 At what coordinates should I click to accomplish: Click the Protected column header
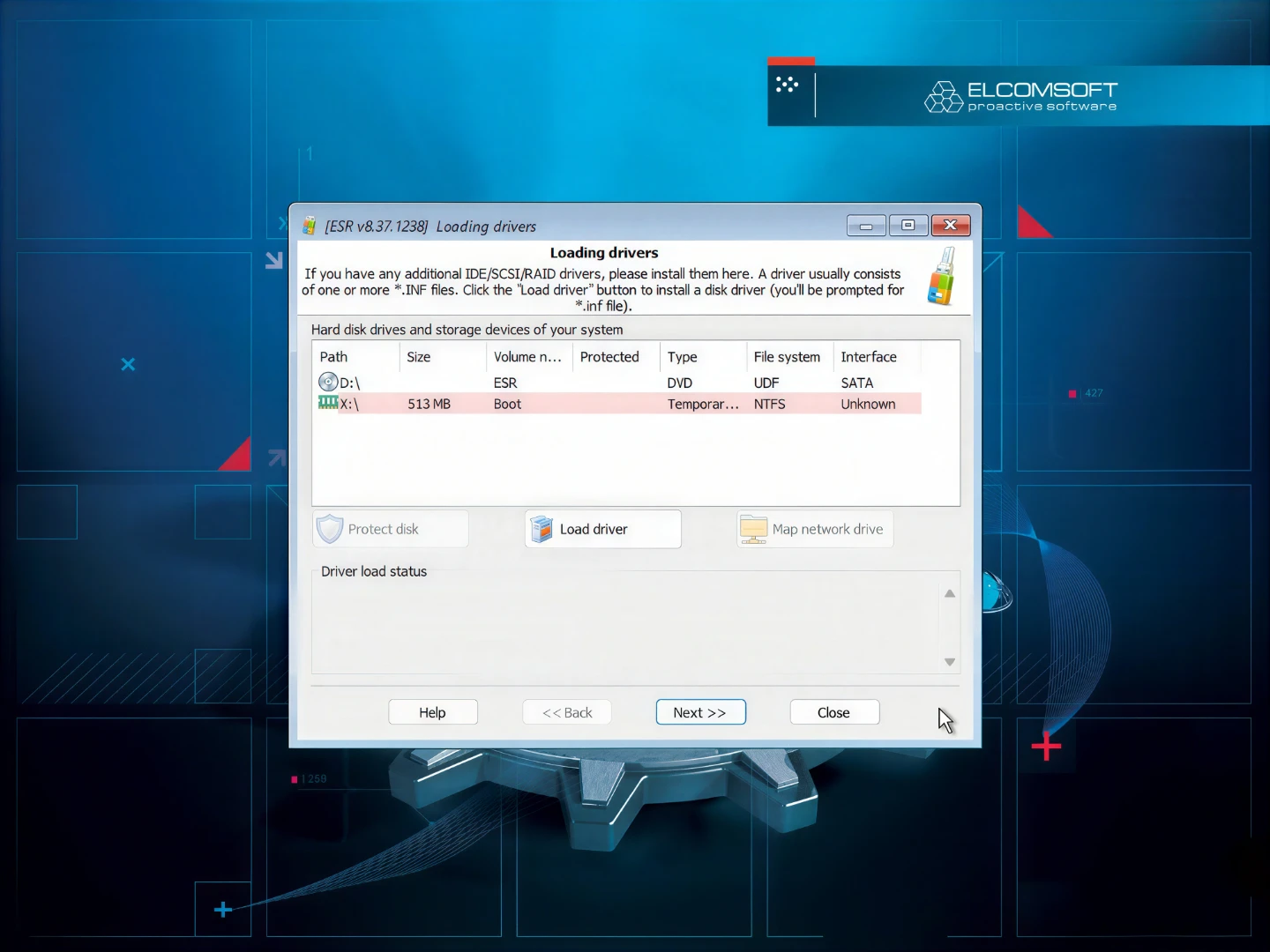[x=616, y=357]
